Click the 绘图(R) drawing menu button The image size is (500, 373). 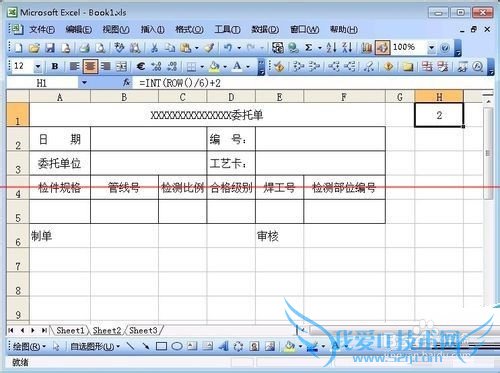click(x=29, y=347)
